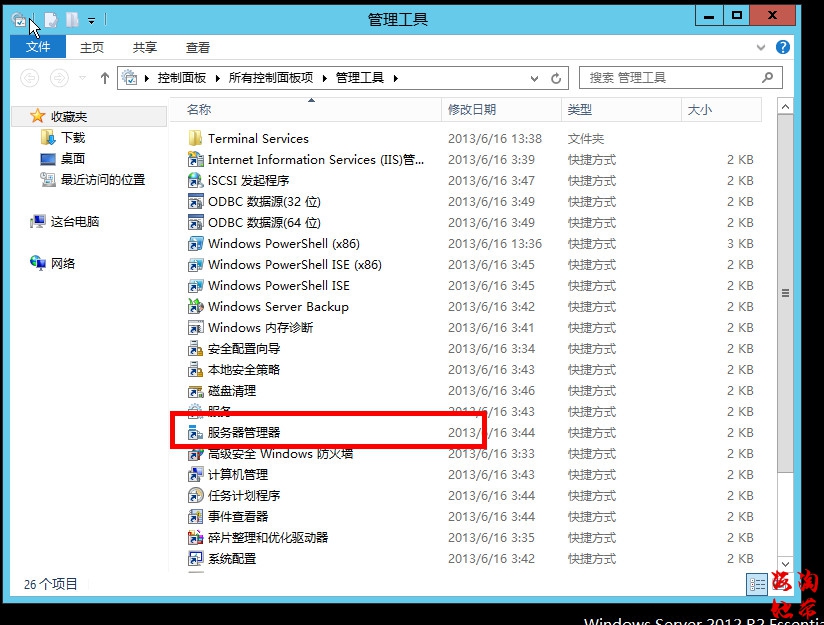Select the 本地安全策略 icon
This screenshot has height=625, width=824.
[195, 370]
